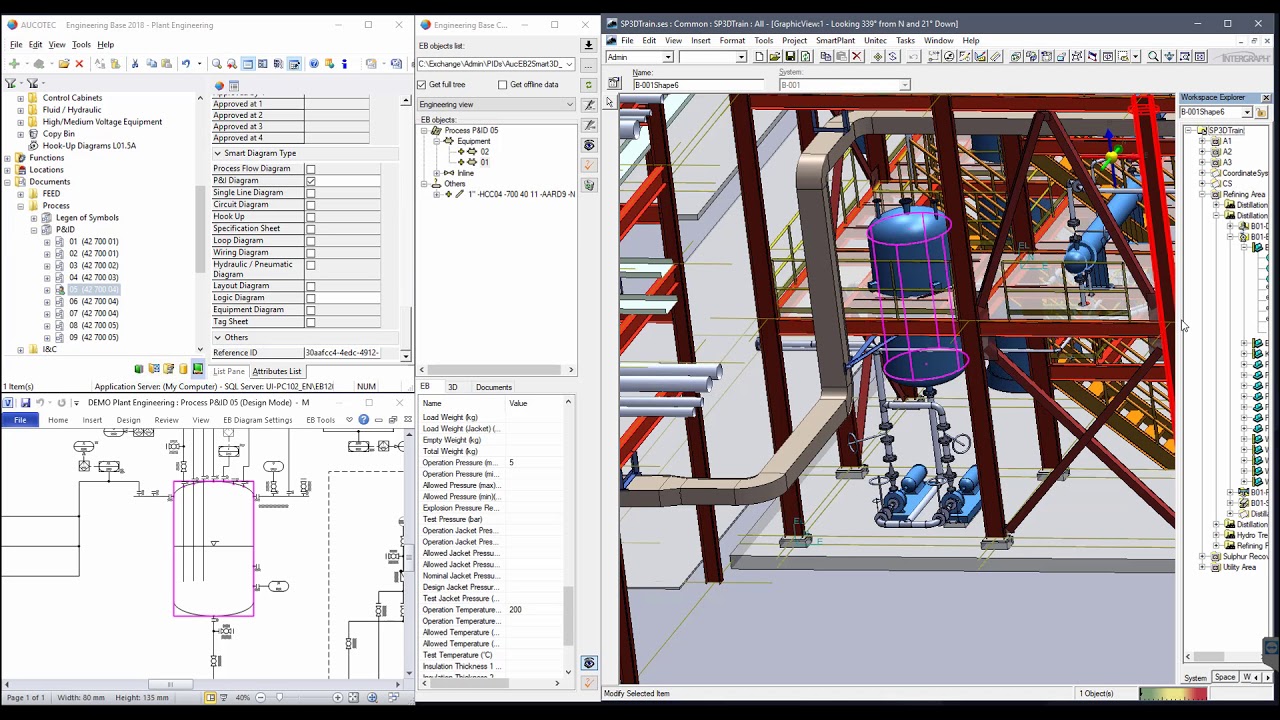Collapse the Smart Diagram Type section
Image resolution: width=1280 pixels, height=720 pixels.
[x=218, y=154]
